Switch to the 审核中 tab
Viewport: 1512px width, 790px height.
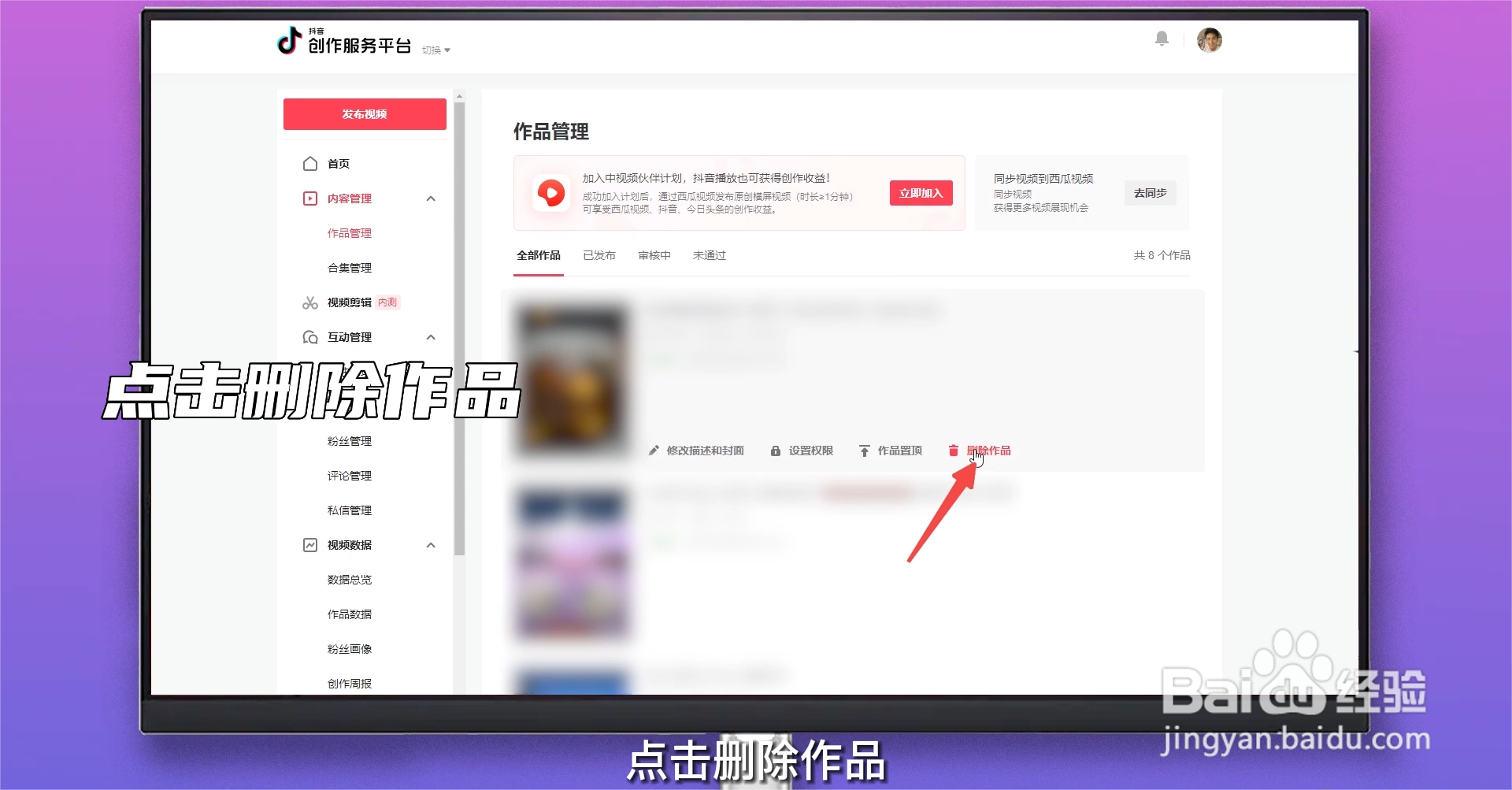654,255
